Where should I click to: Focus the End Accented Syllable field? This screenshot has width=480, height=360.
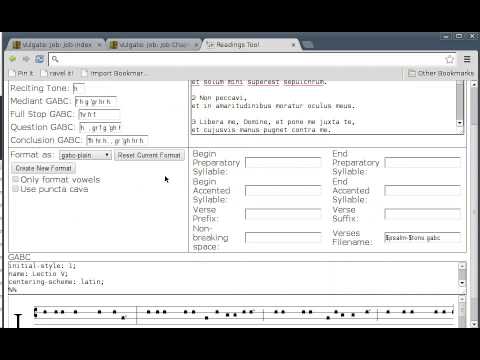click(422, 191)
